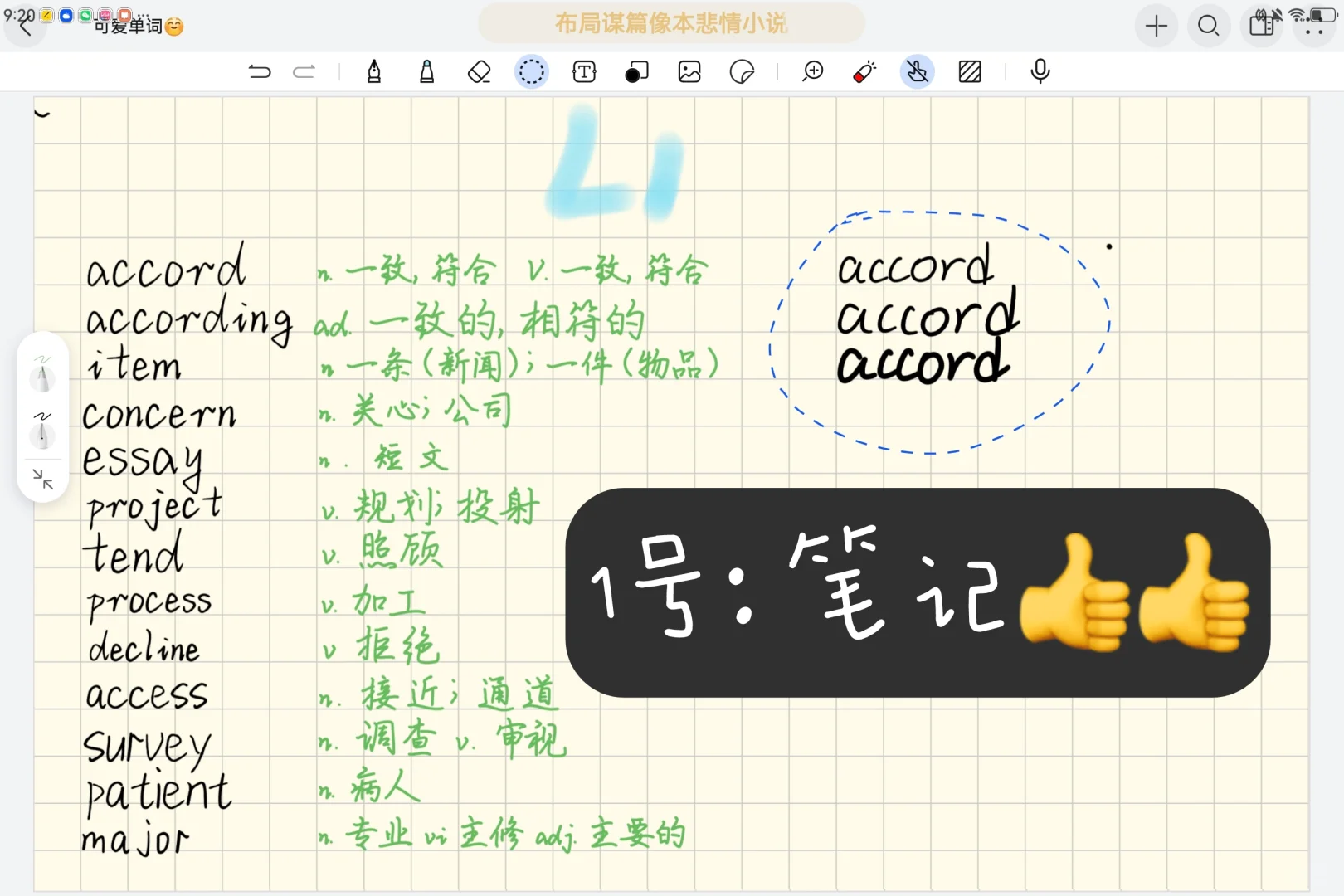Open the Shapes tool

click(x=636, y=72)
